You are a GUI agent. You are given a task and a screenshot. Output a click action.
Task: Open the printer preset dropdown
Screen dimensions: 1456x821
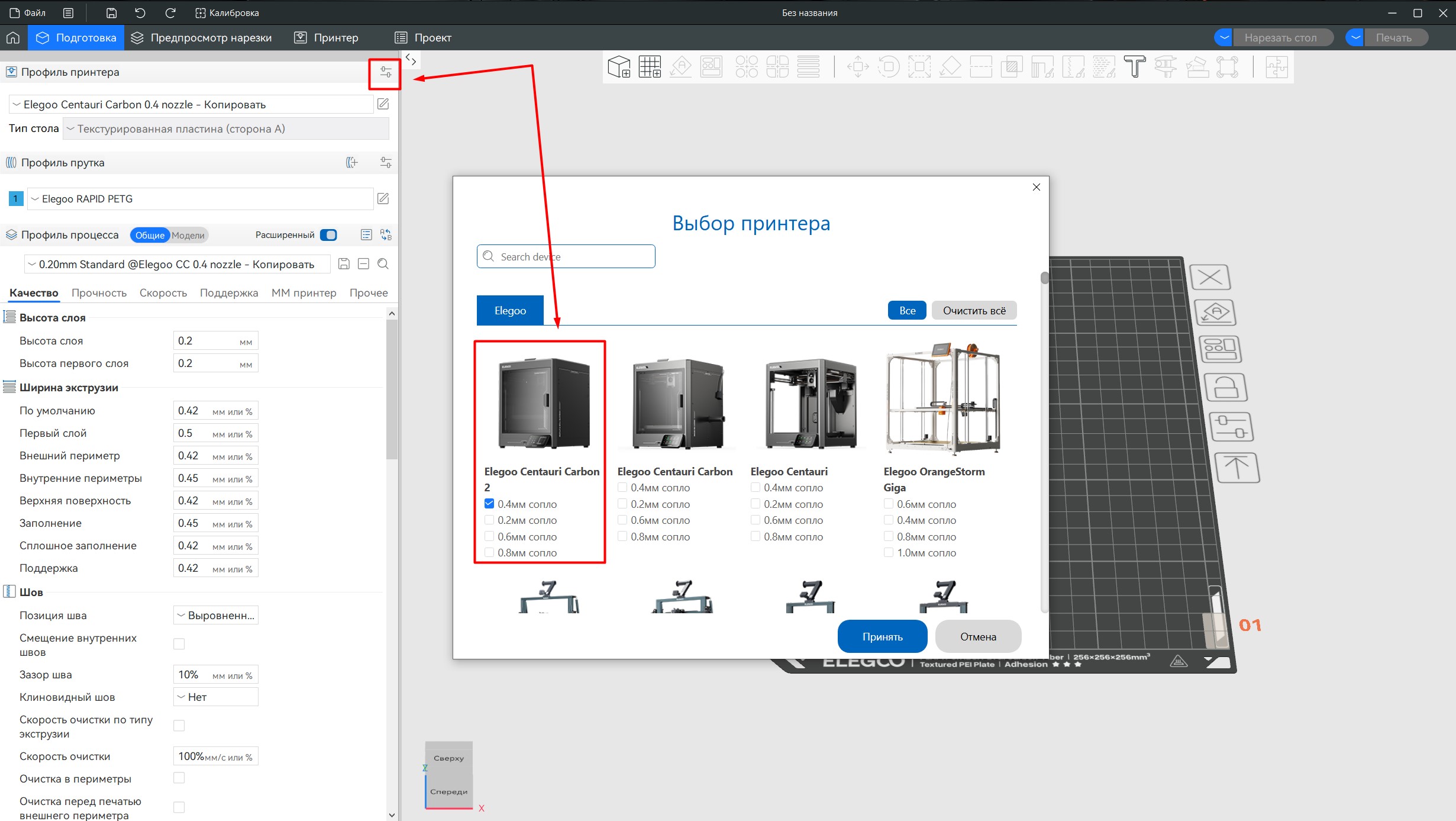[x=191, y=105]
